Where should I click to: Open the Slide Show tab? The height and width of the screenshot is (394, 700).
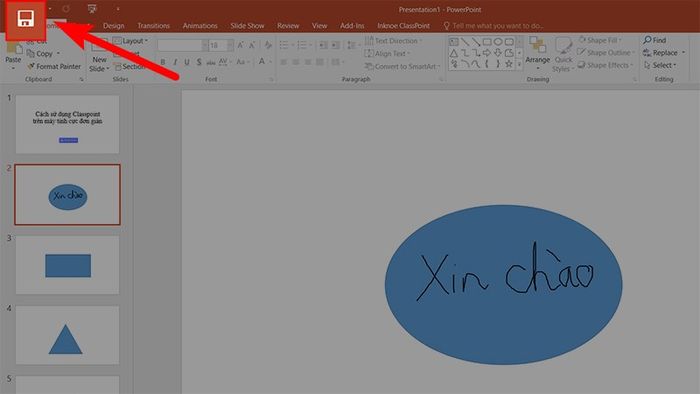pyautogui.click(x=247, y=26)
